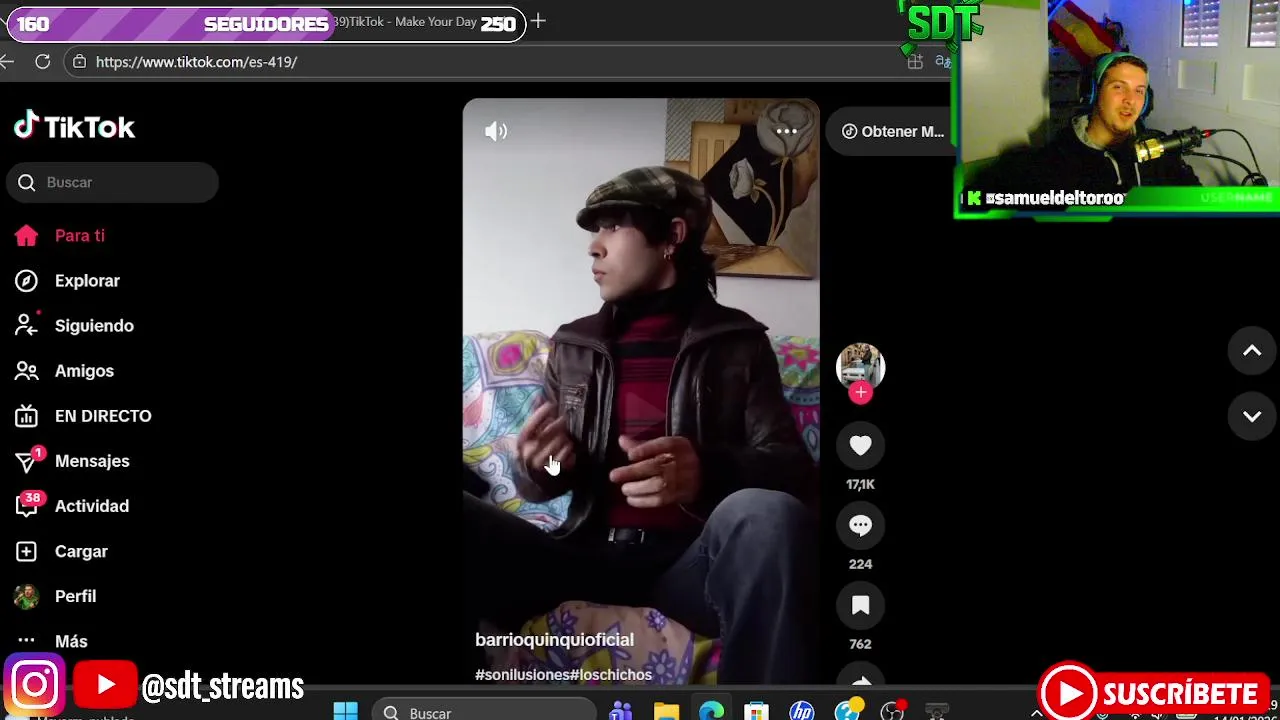Select the TikTok - Make Your Day tab
The height and width of the screenshot is (720, 1280).
pyautogui.click(x=410, y=22)
